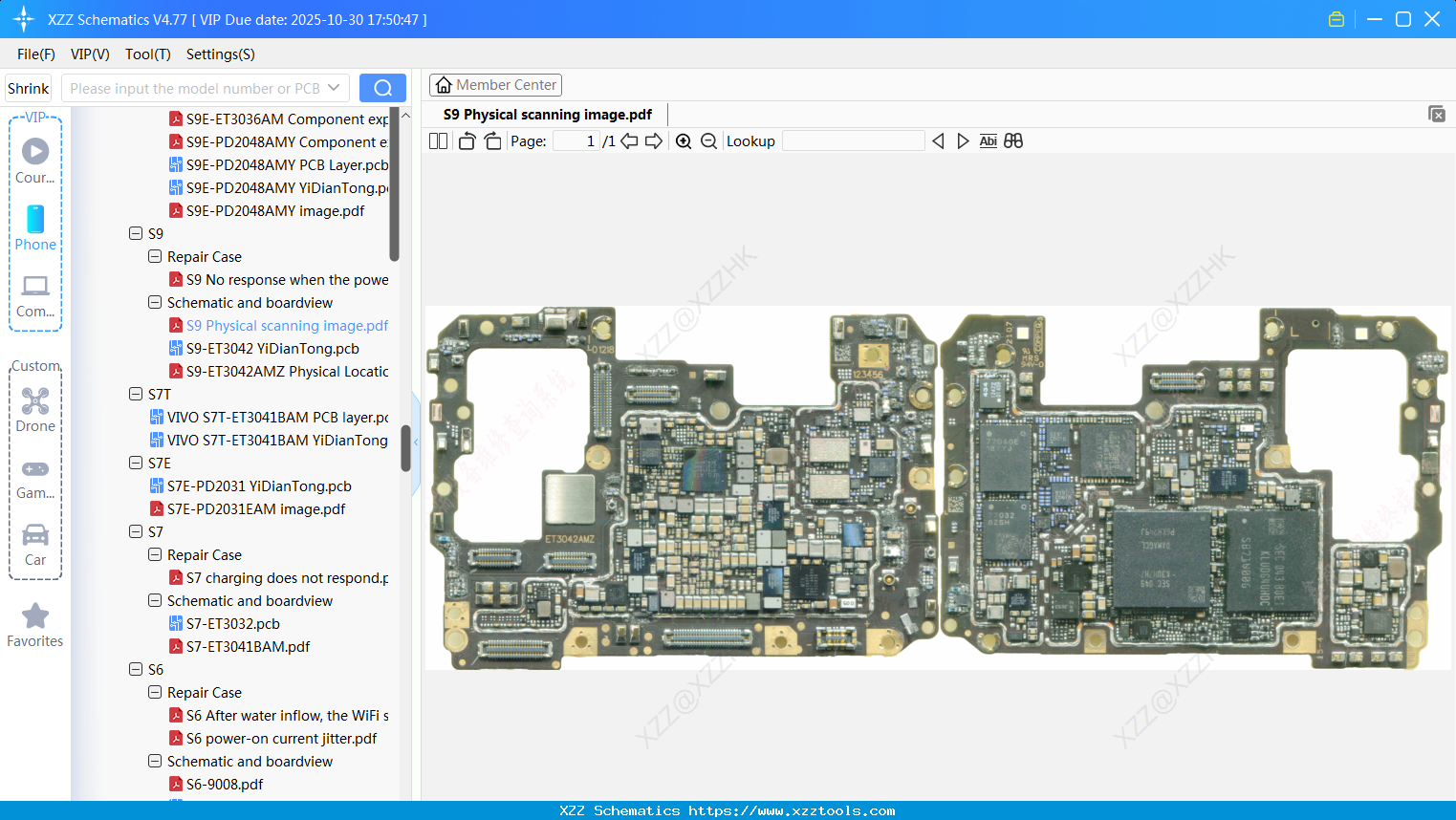1456x820 pixels.
Task: Click the XZZ app logo in title bar
Action: pyautogui.click(x=24, y=19)
